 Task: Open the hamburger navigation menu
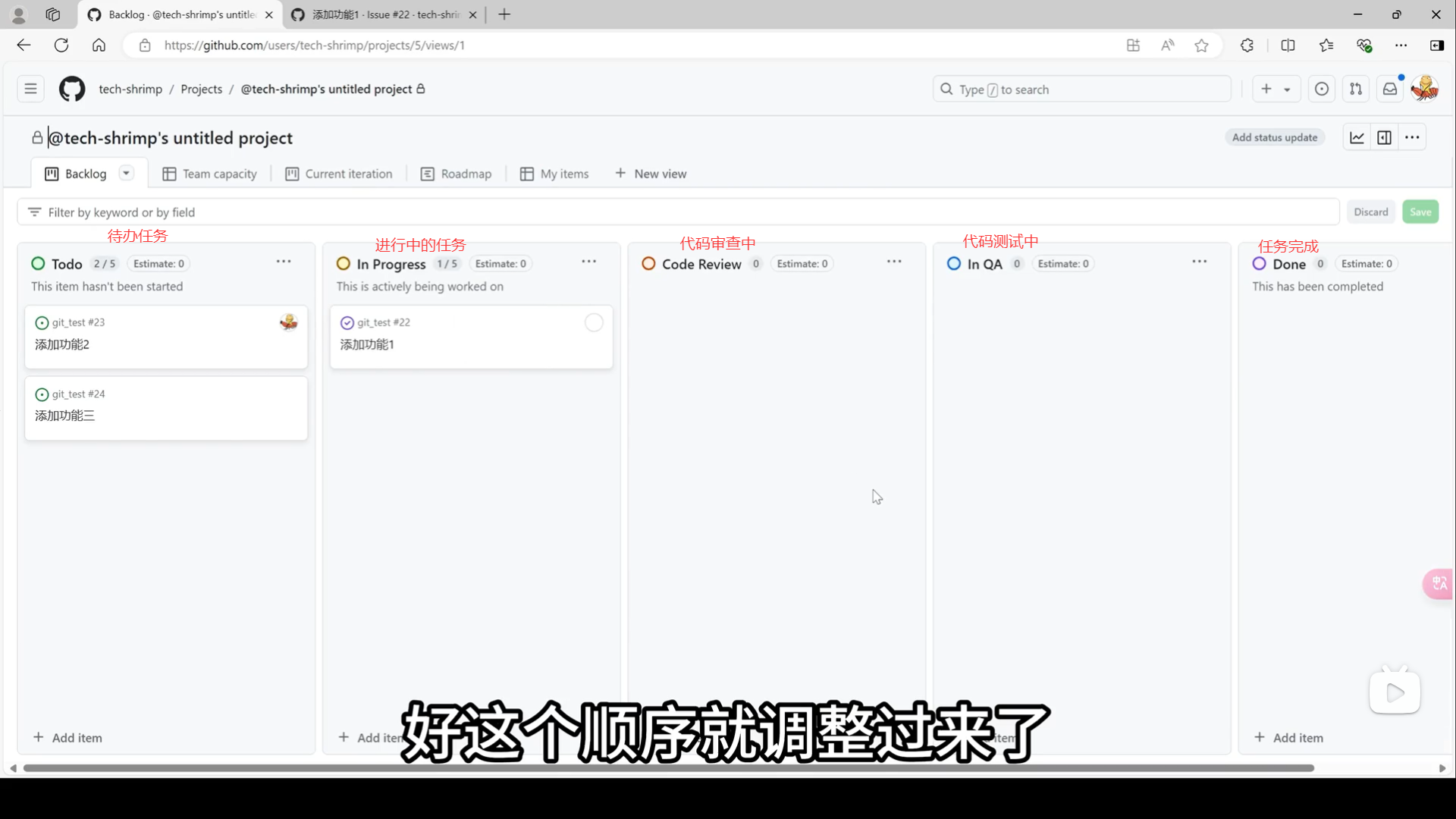click(x=30, y=89)
